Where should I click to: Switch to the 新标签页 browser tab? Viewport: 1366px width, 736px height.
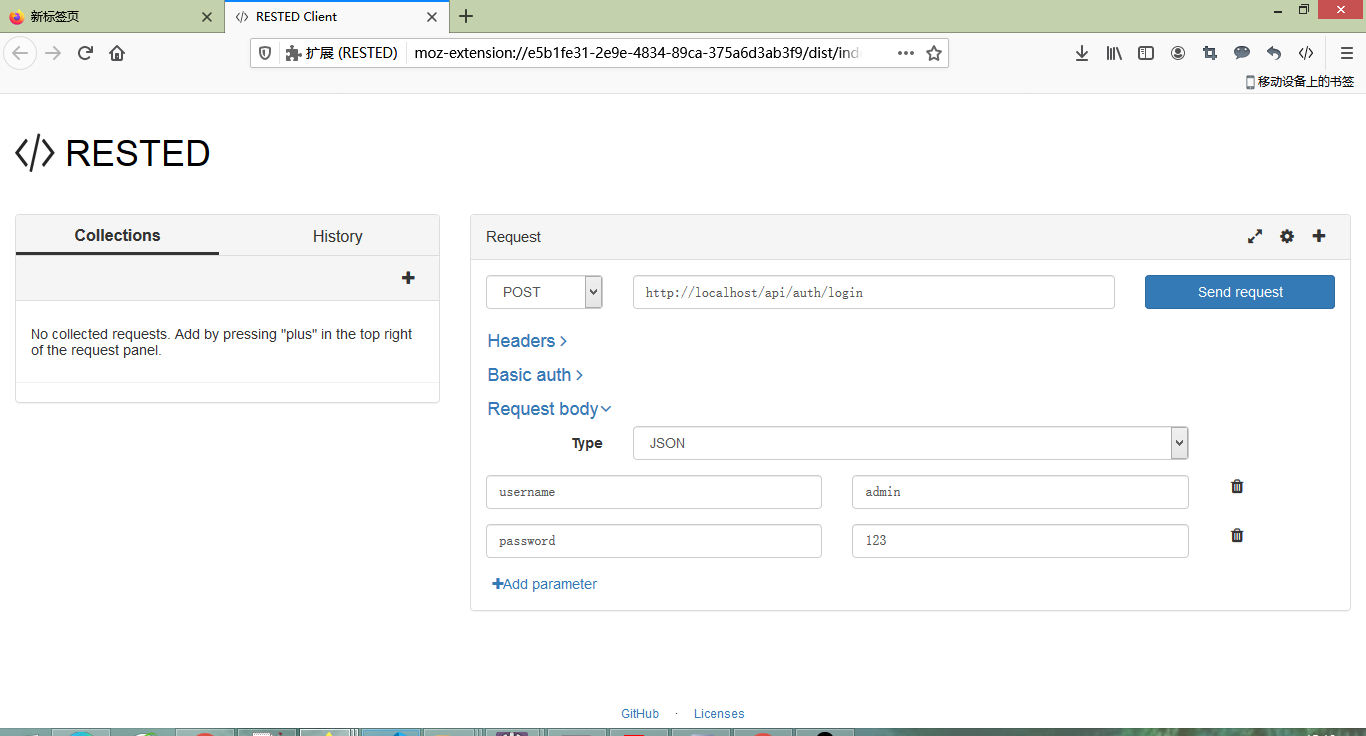[112, 17]
